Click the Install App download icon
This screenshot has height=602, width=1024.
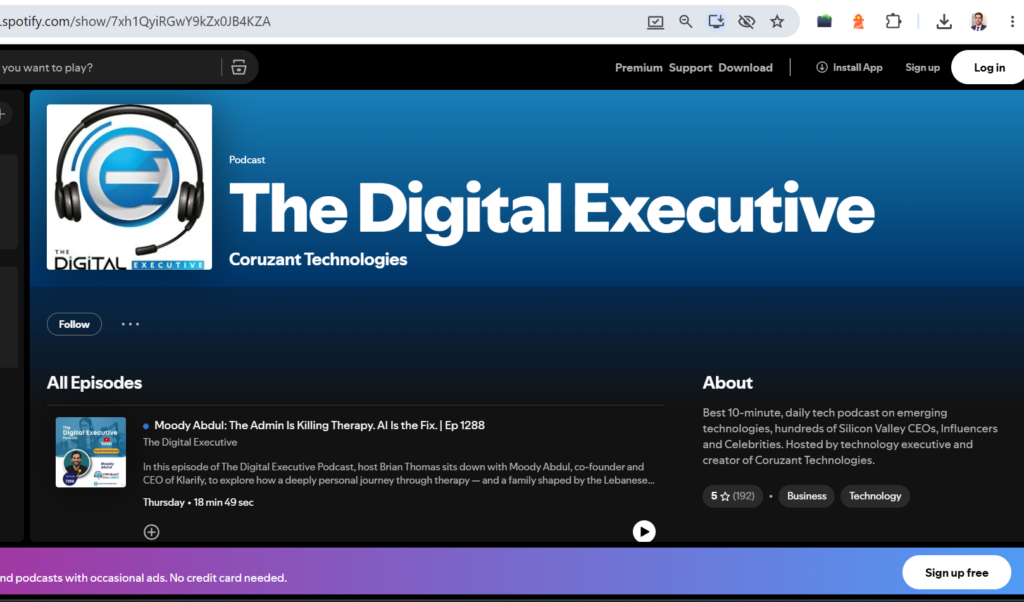(x=822, y=67)
